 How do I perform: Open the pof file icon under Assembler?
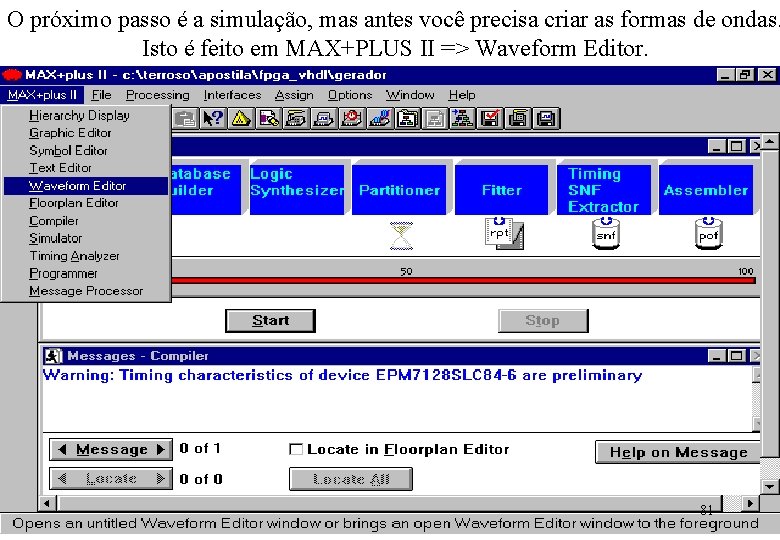708,234
